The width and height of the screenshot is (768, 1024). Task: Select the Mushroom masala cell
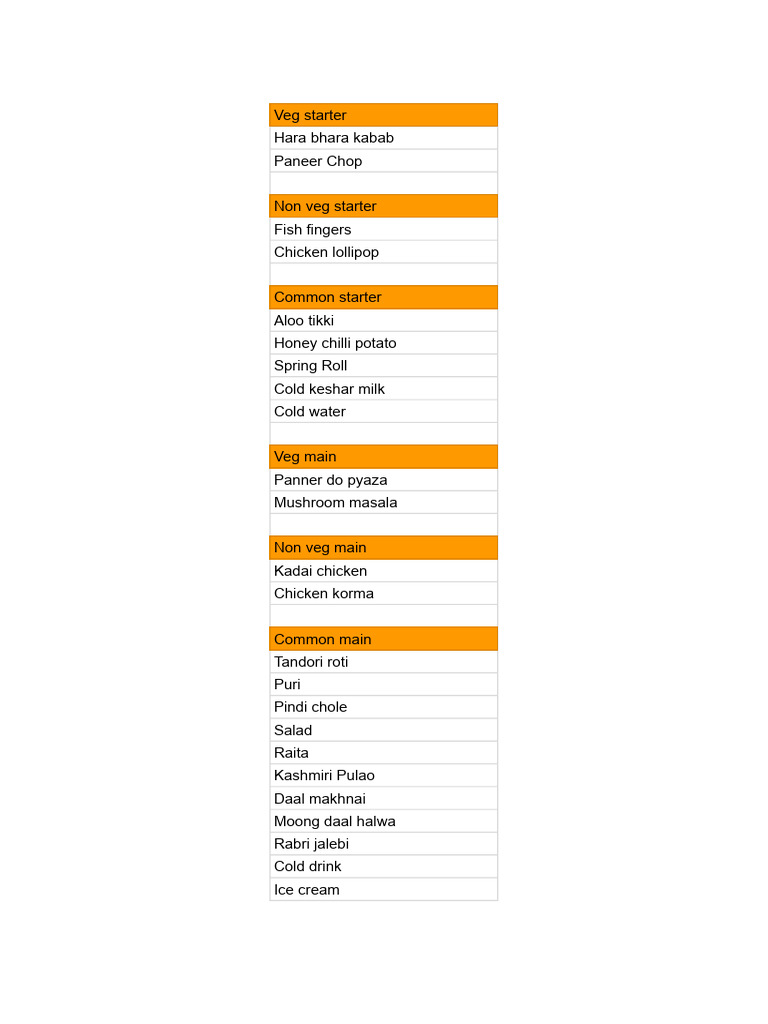383,502
